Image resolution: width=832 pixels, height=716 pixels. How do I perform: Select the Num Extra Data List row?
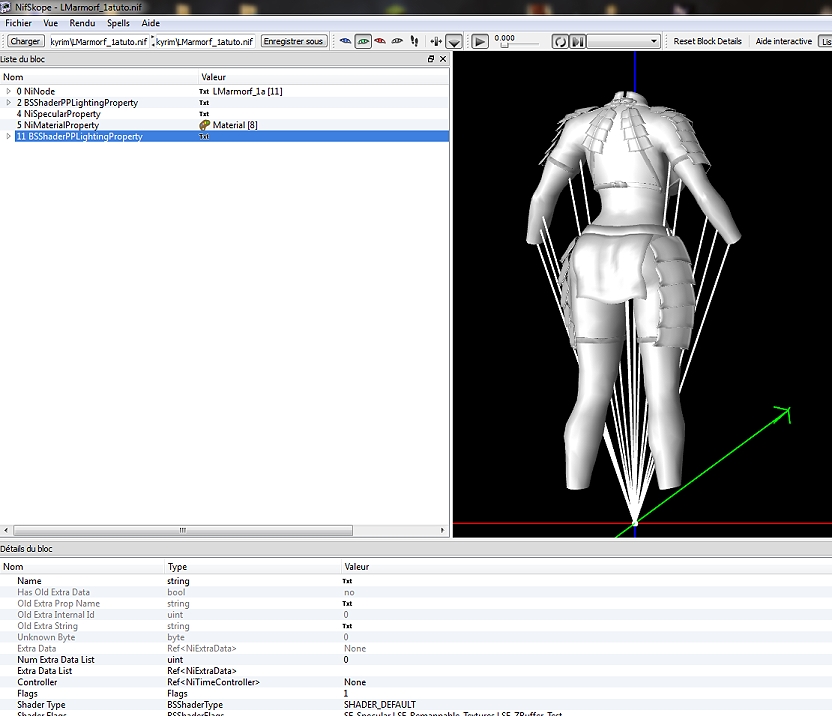coord(416,660)
